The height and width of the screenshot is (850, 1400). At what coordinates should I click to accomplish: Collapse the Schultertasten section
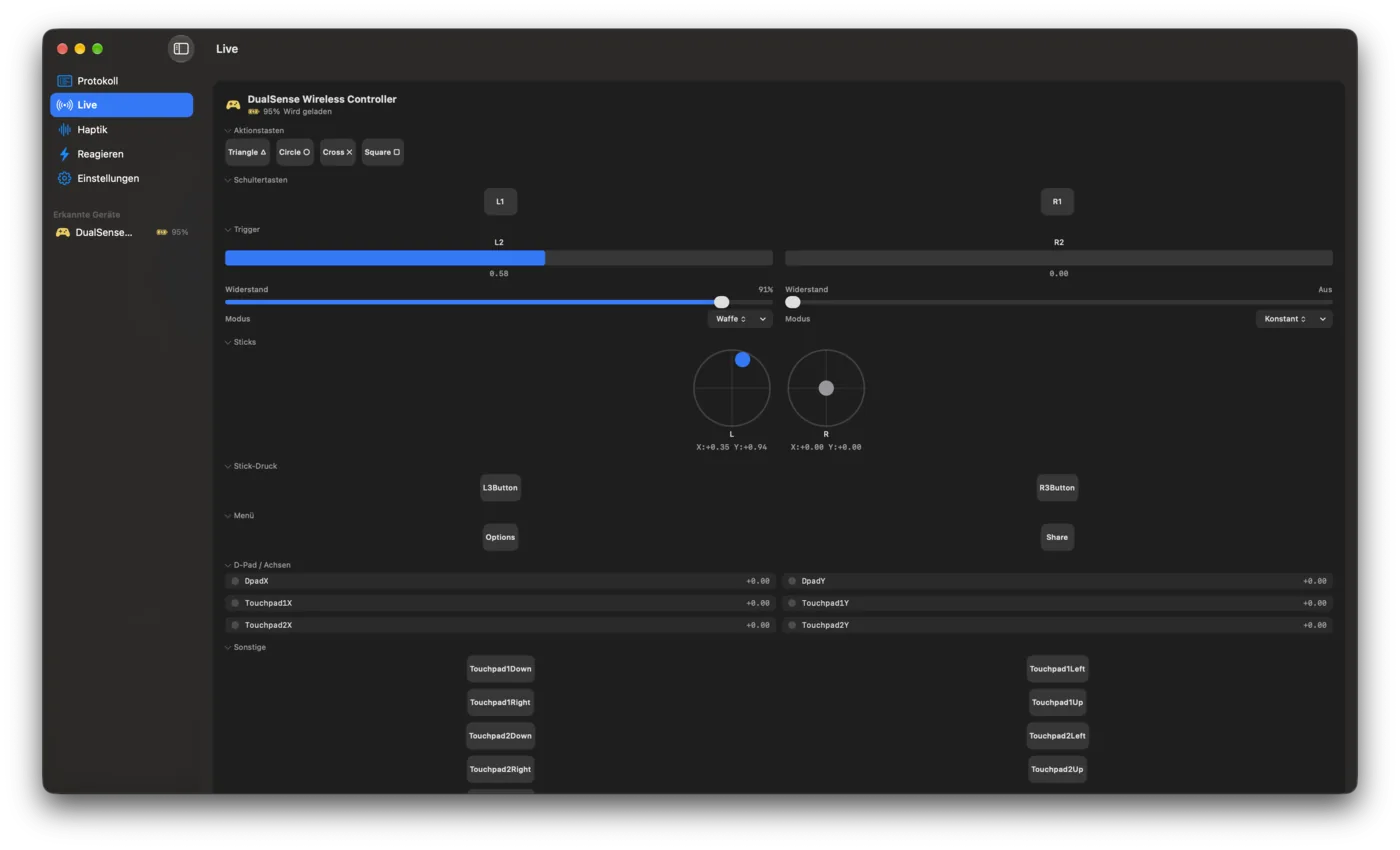228,180
